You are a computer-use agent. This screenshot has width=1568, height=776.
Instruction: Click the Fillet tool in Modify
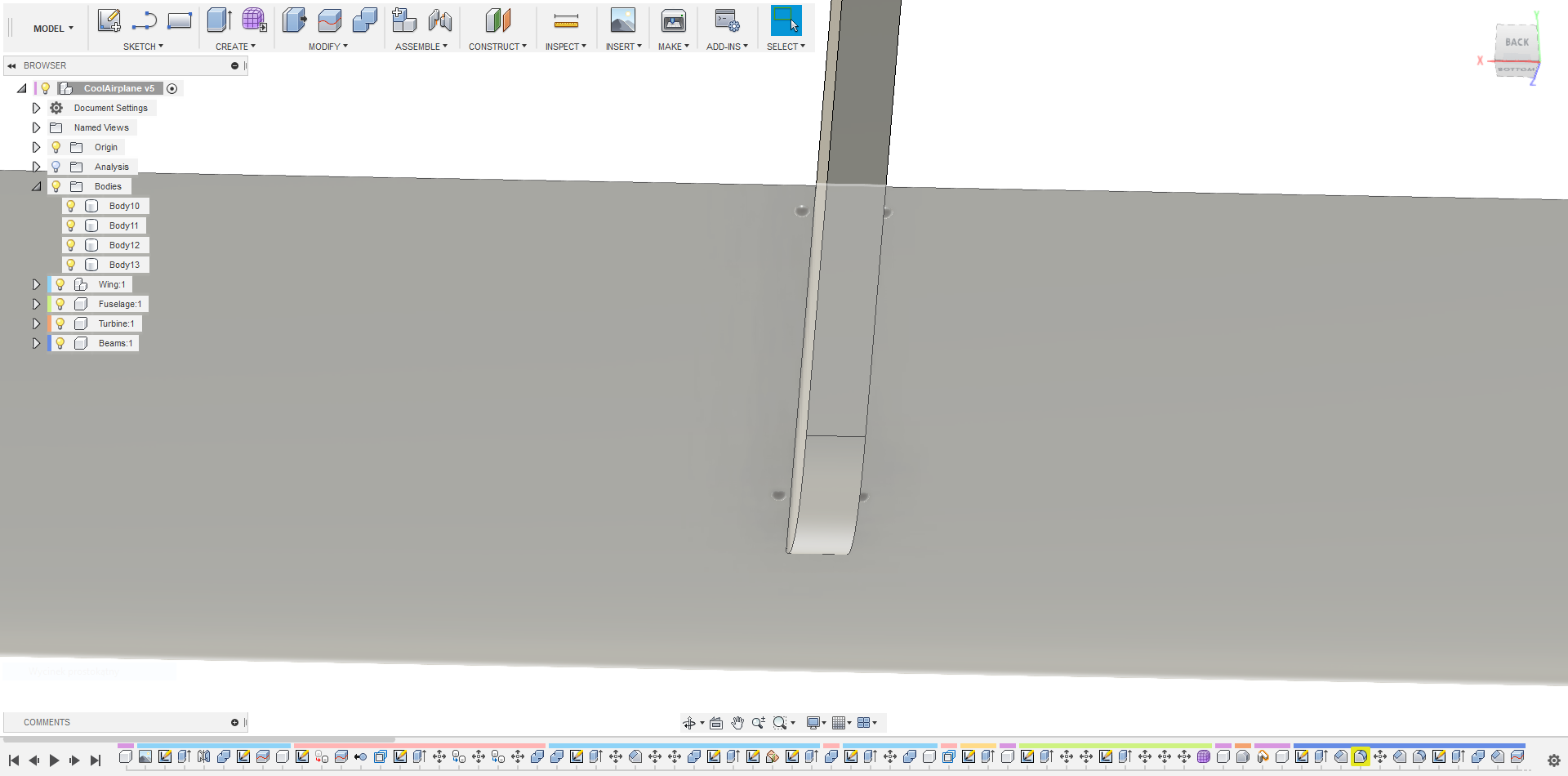[329, 20]
